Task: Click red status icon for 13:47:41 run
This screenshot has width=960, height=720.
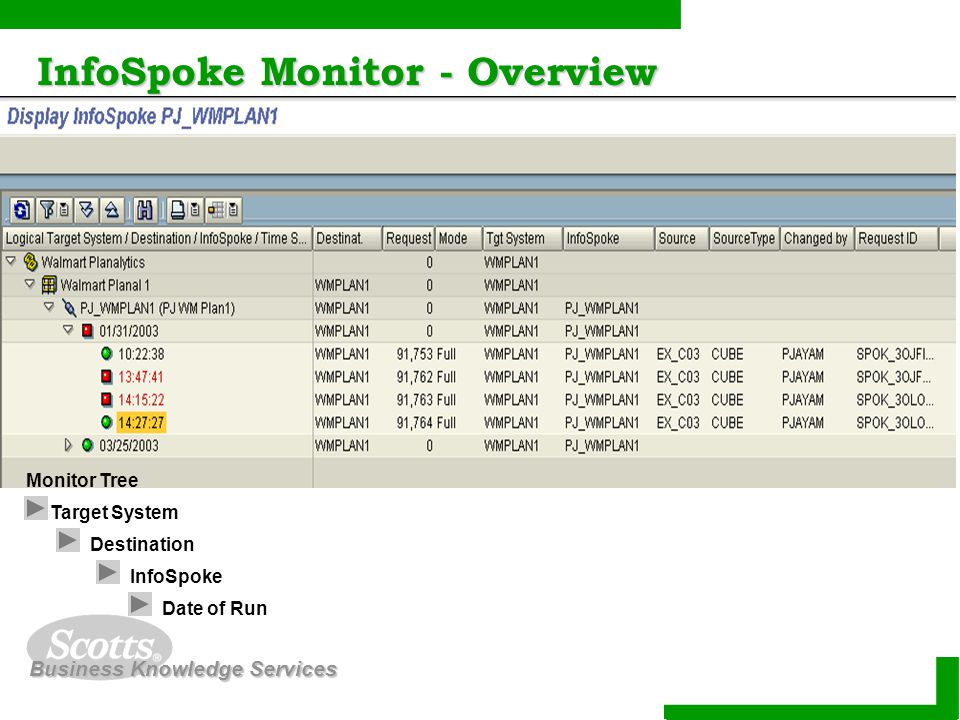Action: click(107, 377)
